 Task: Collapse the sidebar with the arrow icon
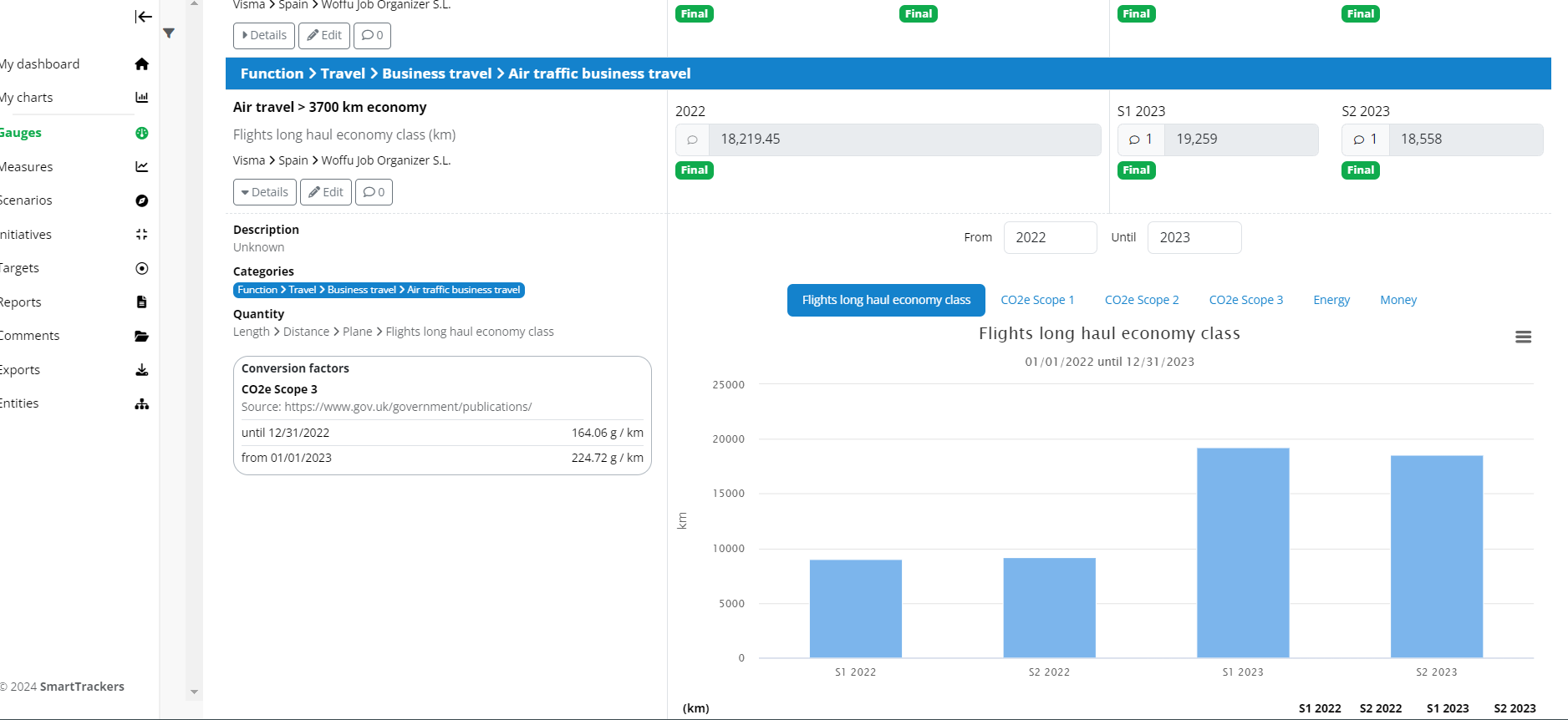[144, 17]
